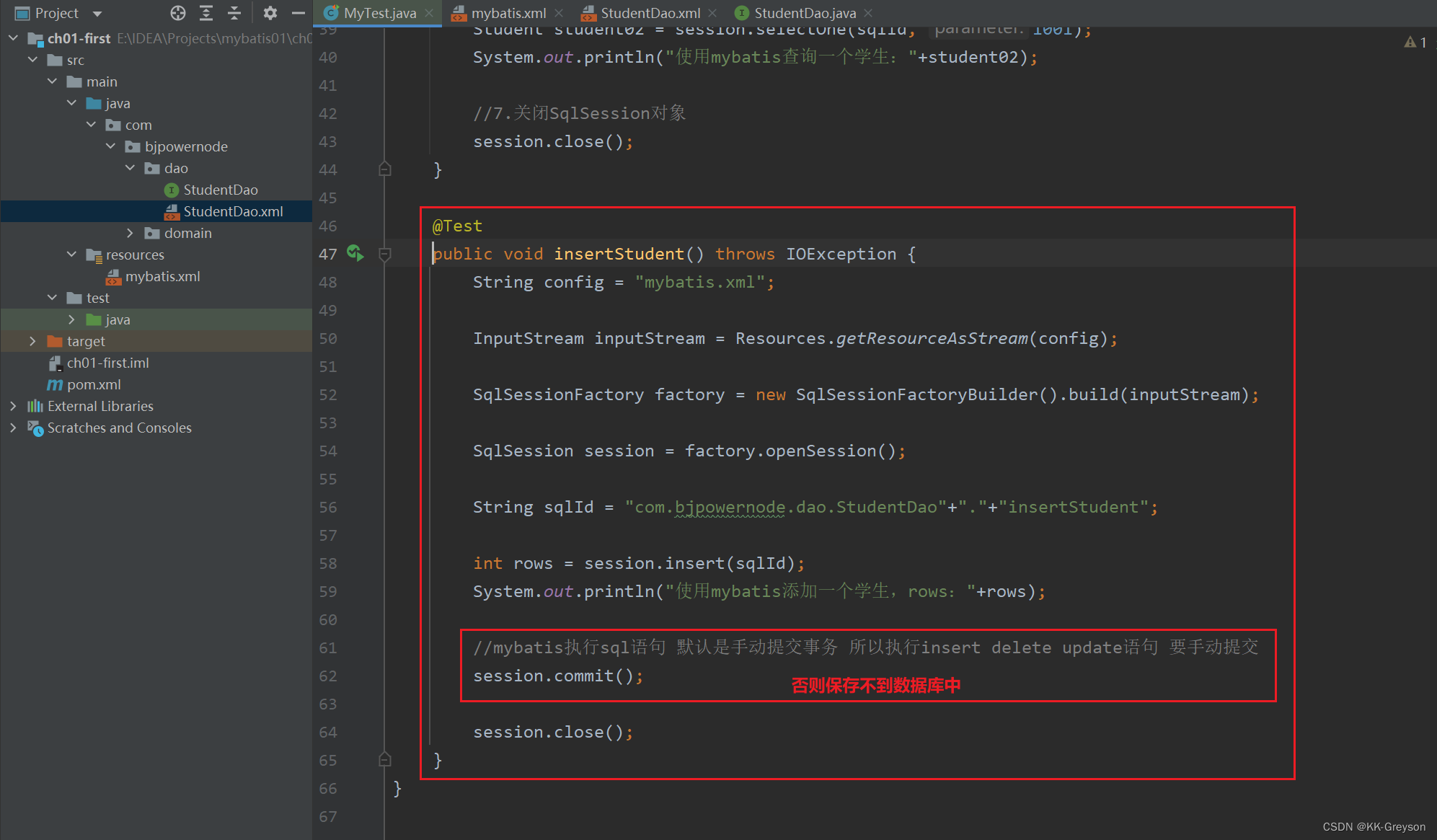Click line number 58 in gutter

tap(328, 563)
